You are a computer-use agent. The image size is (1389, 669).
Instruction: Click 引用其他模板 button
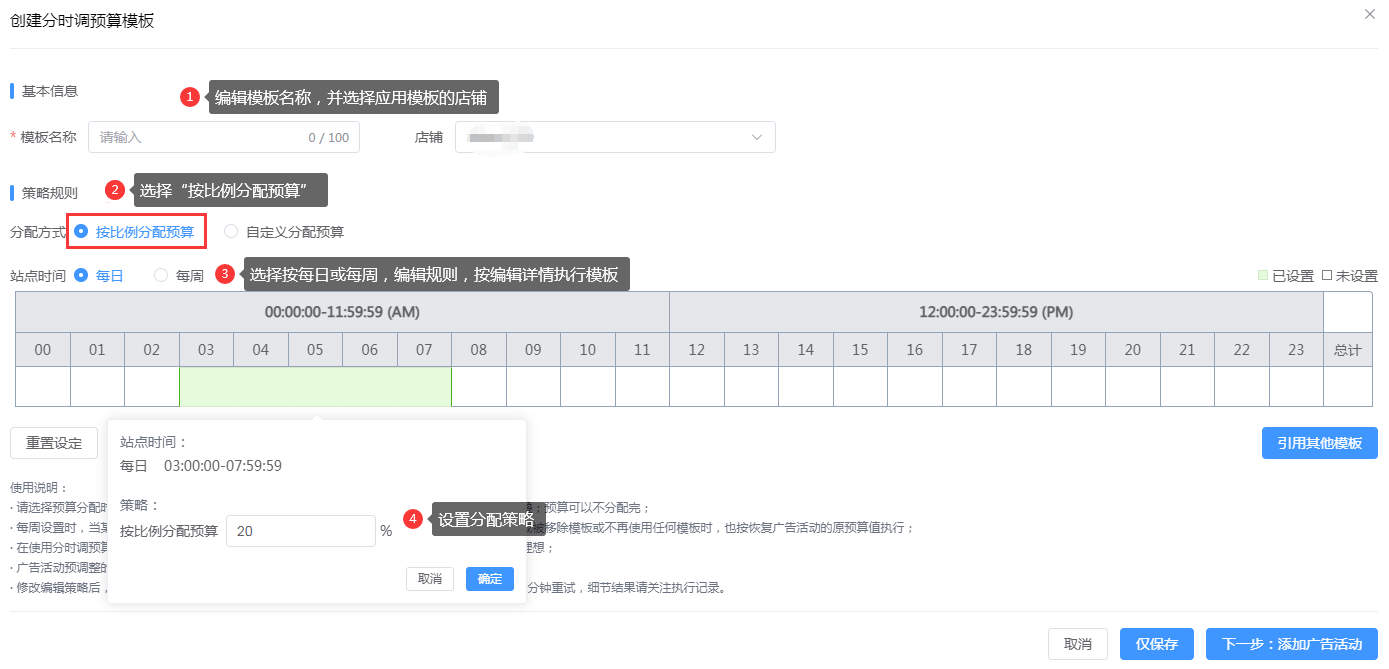(x=1319, y=443)
